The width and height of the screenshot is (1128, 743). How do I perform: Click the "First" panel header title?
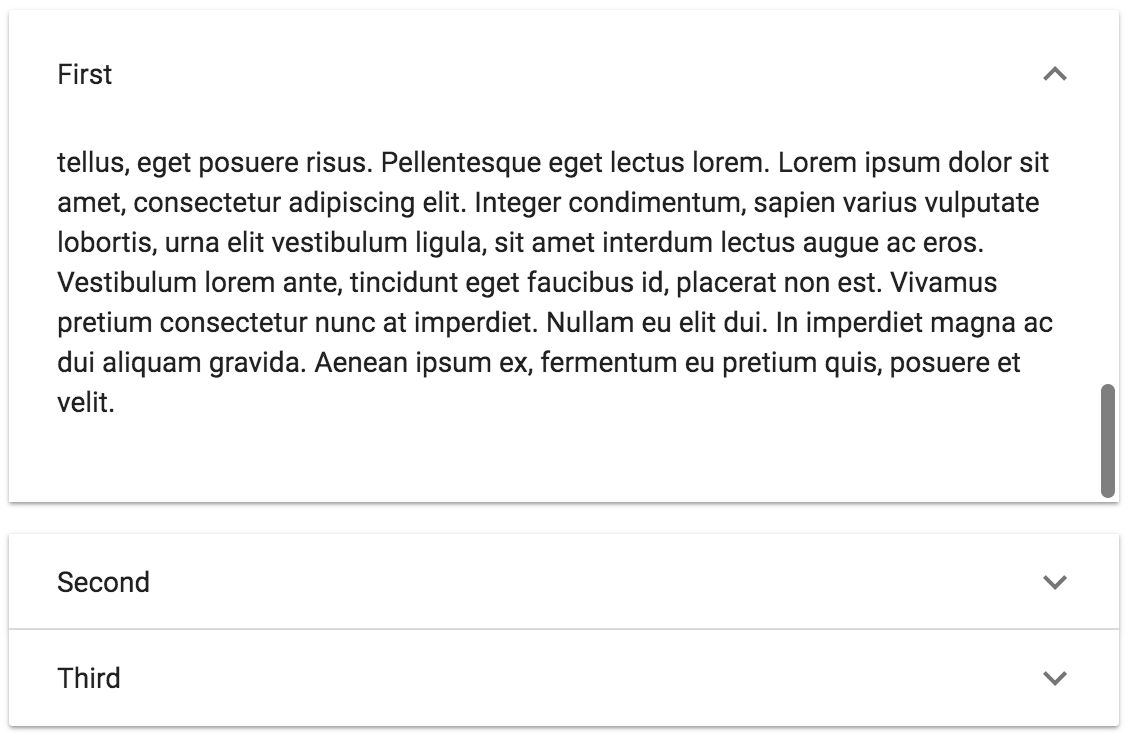[85, 74]
